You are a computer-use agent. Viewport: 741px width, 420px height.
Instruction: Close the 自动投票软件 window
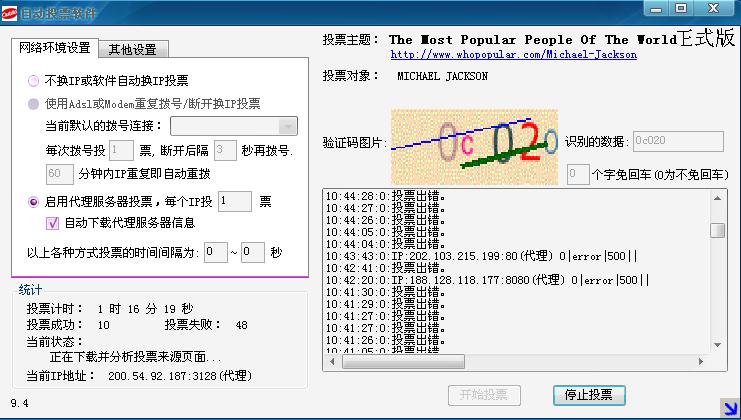click(x=714, y=8)
